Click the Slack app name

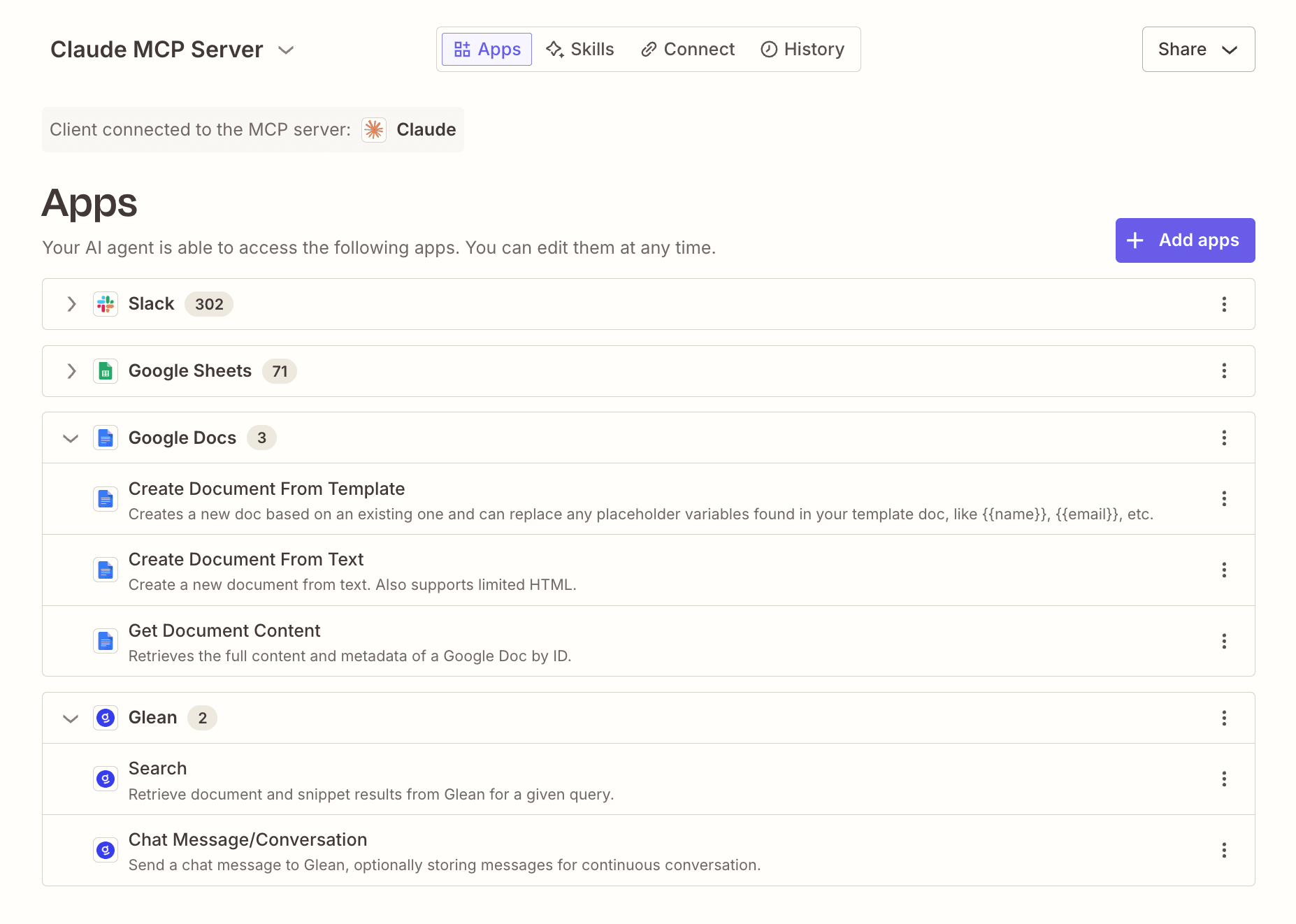point(151,304)
